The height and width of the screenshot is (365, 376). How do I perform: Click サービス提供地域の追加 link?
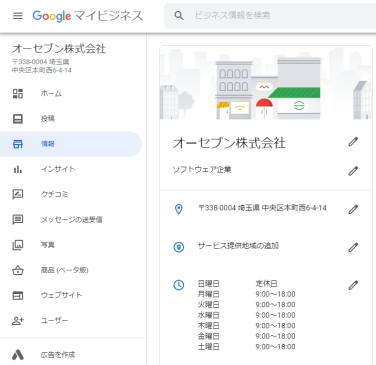pos(238,246)
